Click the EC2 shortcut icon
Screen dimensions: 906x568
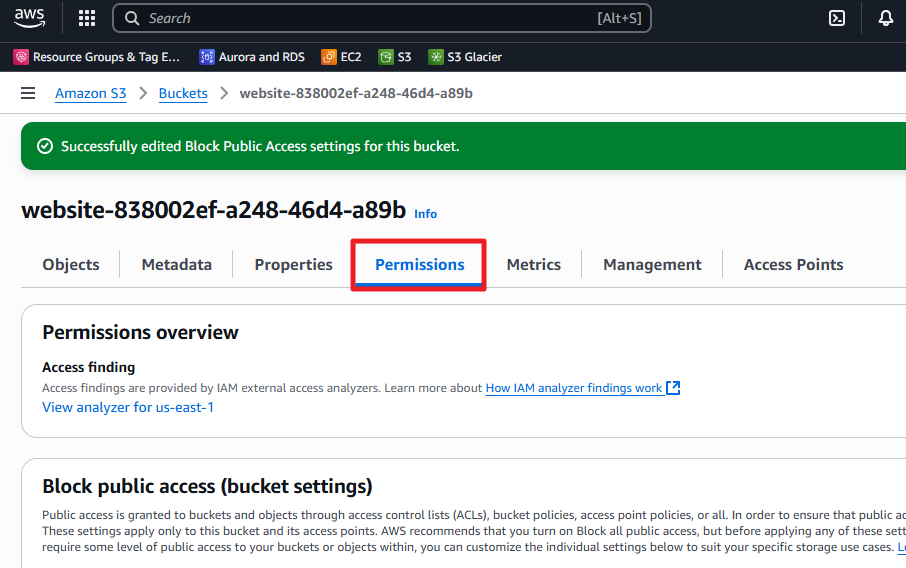[329, 57]
